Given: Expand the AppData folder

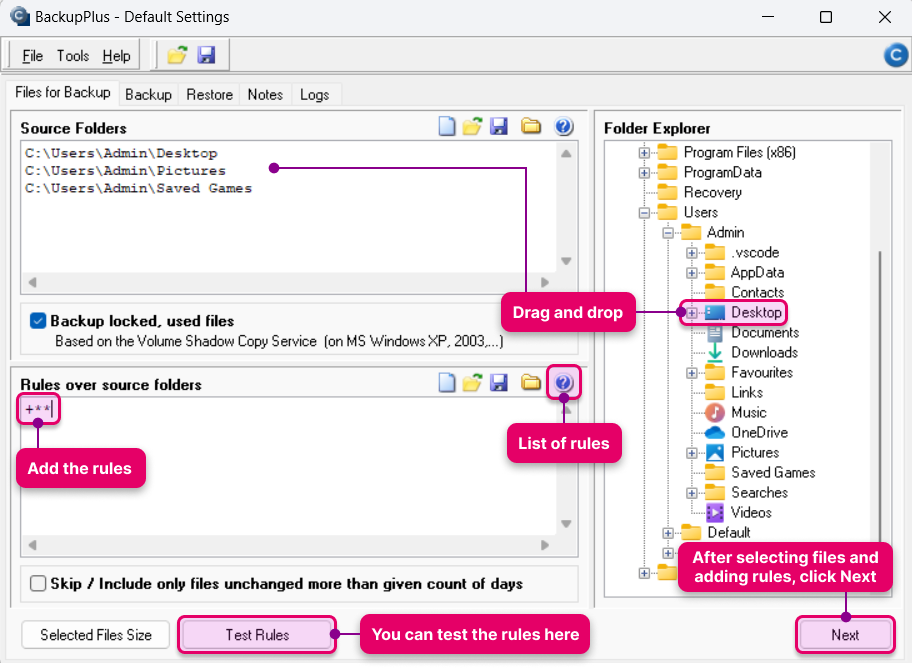Looking at the screenshot, I should click(x=692, y=273).
